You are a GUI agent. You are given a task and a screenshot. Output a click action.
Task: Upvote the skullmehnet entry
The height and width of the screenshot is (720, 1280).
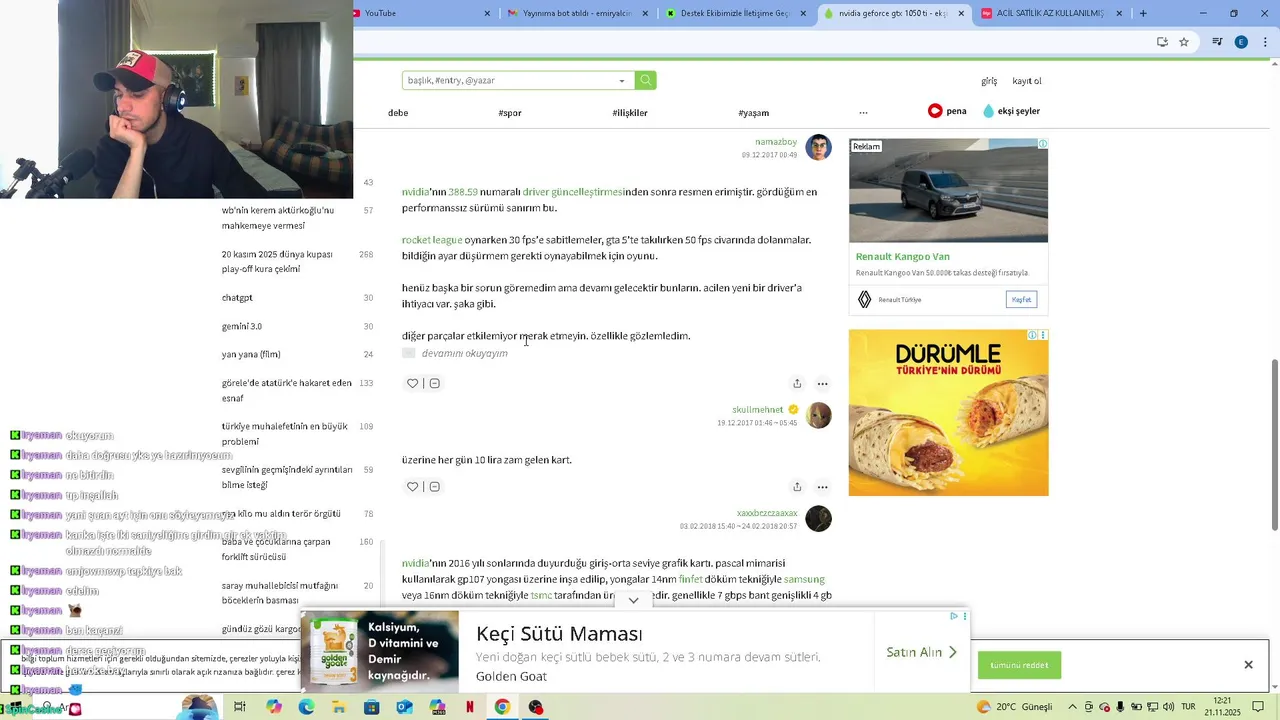412,486
